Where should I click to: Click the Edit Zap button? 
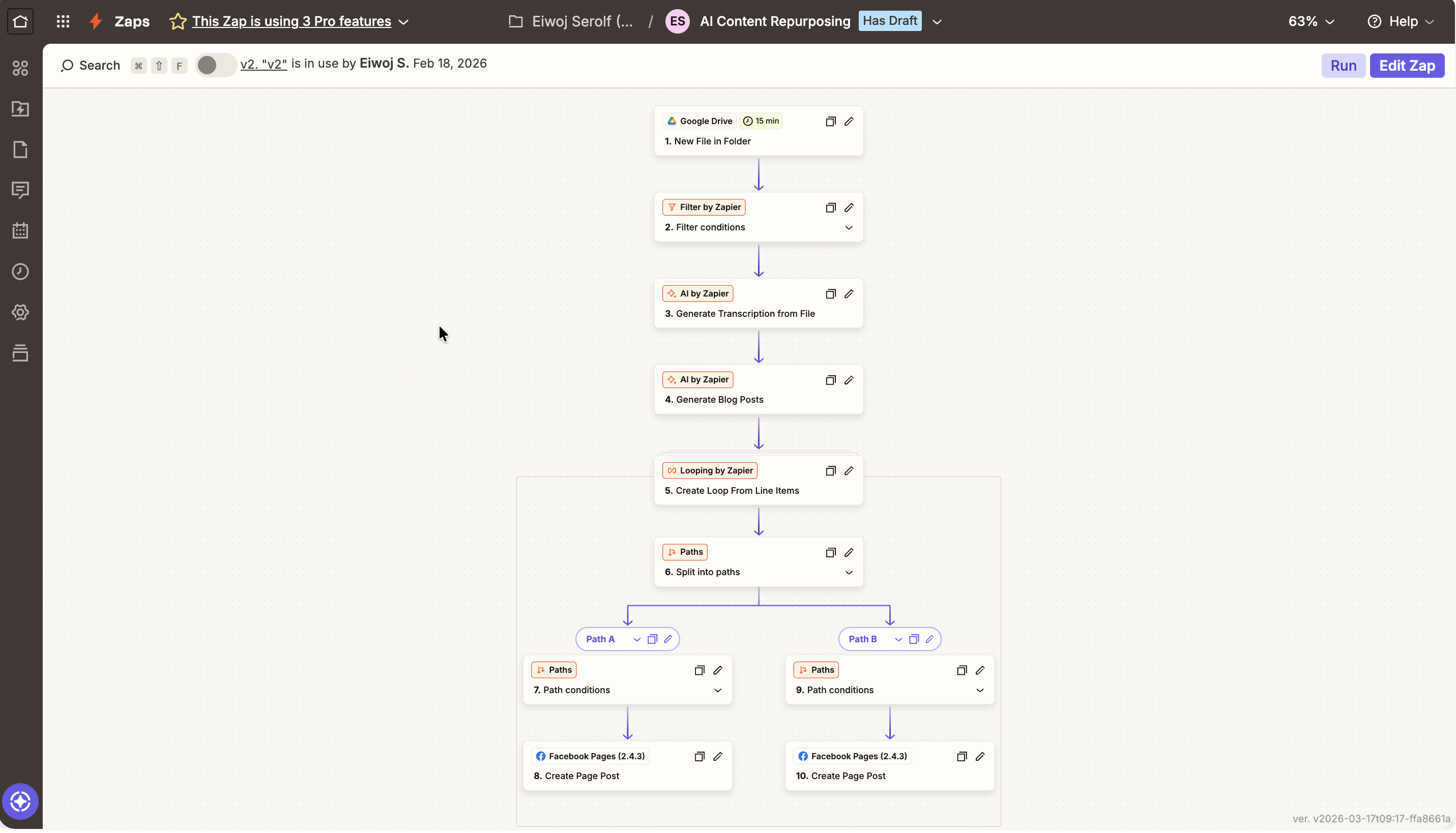[1407, 66]
